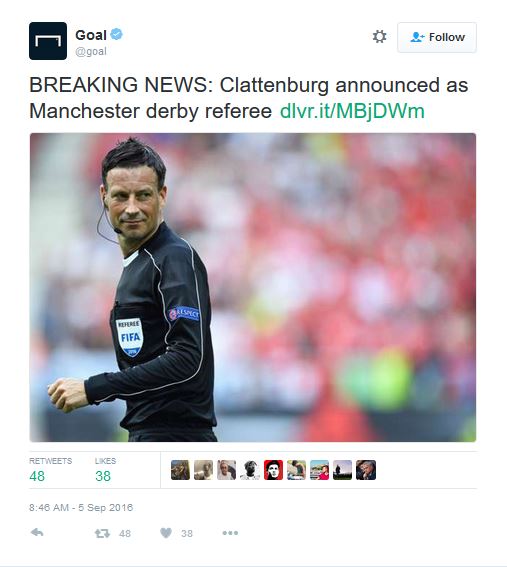
Task: Show the list of 38 likes
Action: 105,470
